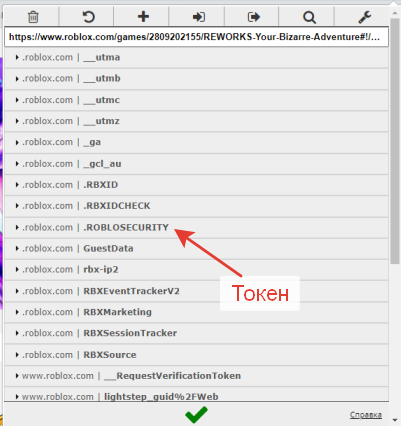This screenshot has height=426, width=401.
Task: Open cookie search with the magnifier icon
Action: tap(309, 17)
